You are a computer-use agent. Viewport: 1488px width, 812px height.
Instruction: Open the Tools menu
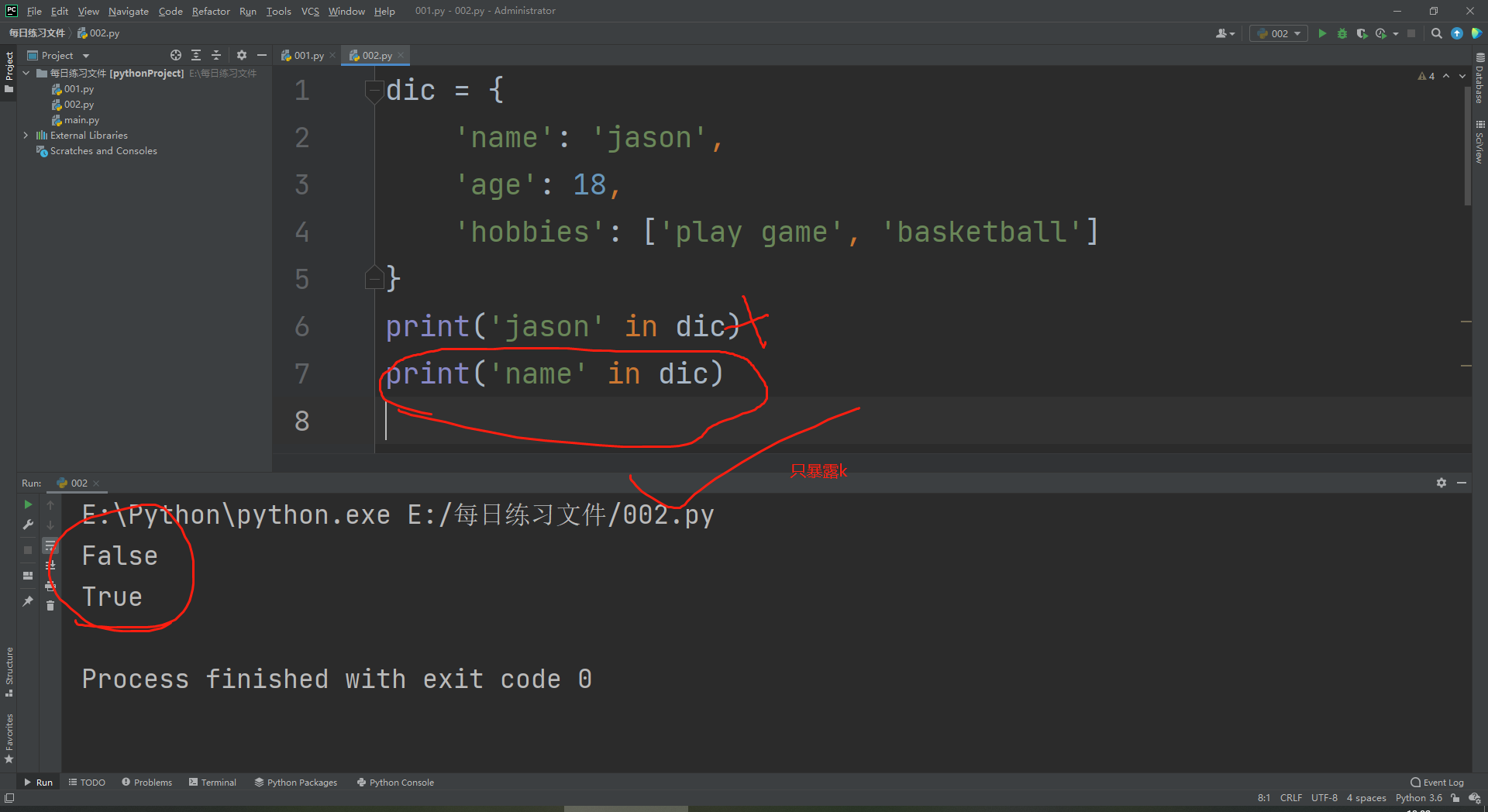tap(278, 11)
